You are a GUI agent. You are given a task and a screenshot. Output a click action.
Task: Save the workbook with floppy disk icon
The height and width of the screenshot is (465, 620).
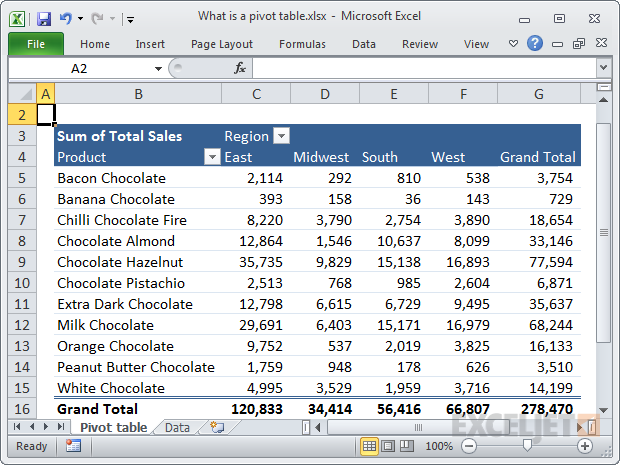[44, 19]
